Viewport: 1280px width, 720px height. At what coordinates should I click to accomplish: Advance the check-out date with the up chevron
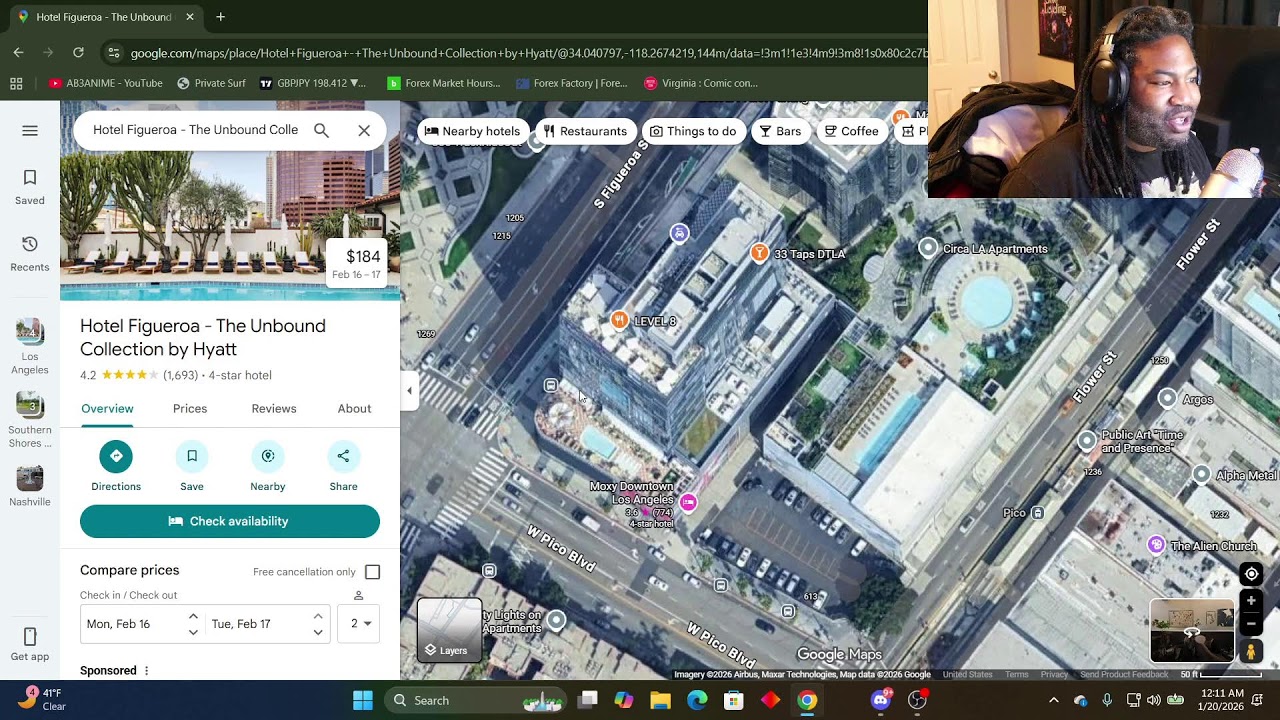point(318,616)
